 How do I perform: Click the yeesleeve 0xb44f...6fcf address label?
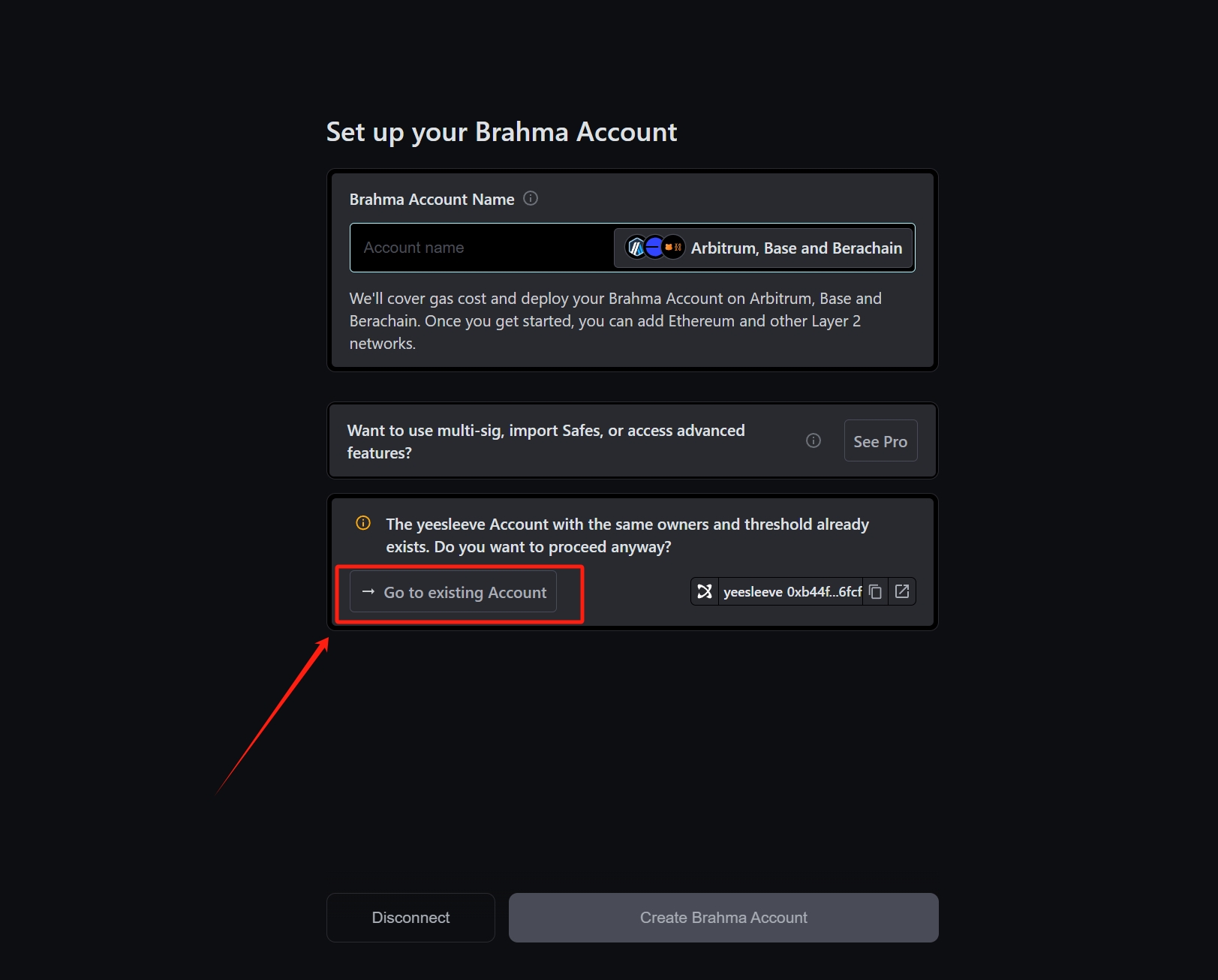[792, 591]
